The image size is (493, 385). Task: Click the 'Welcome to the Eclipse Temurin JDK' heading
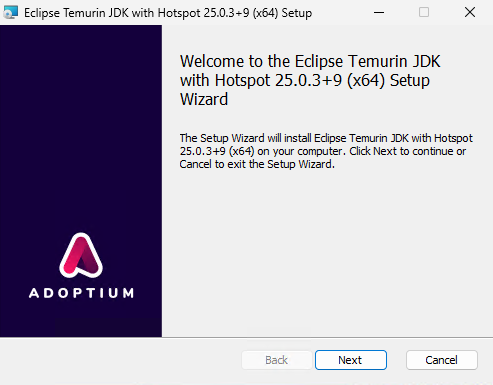tap(310, 61)
